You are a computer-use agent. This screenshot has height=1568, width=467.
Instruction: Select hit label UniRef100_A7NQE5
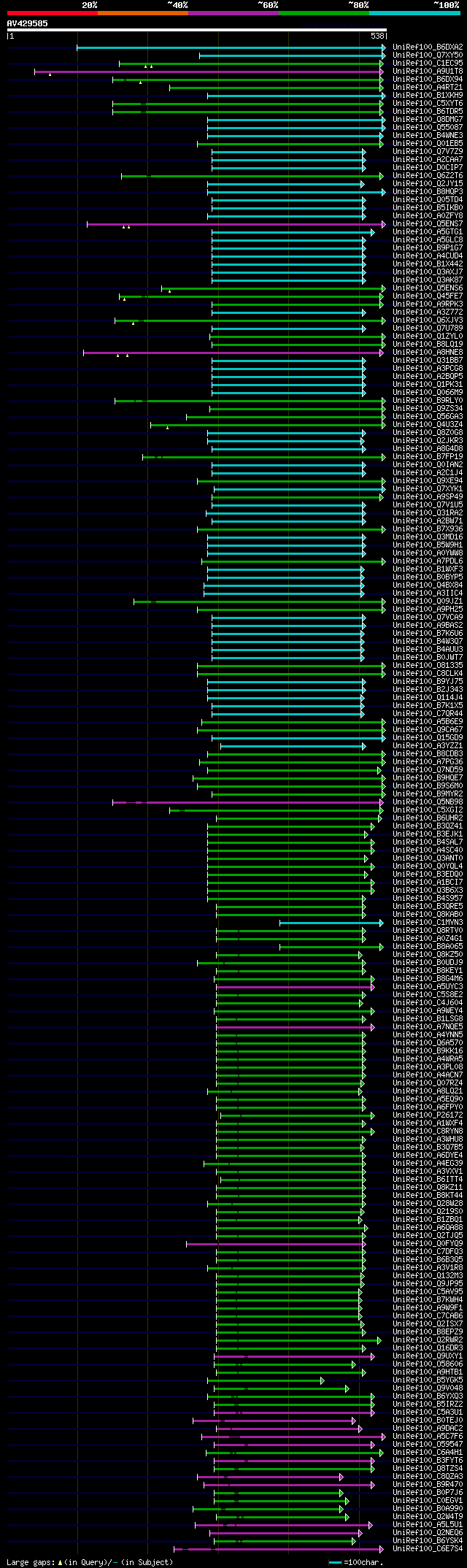click(428, 1027)
